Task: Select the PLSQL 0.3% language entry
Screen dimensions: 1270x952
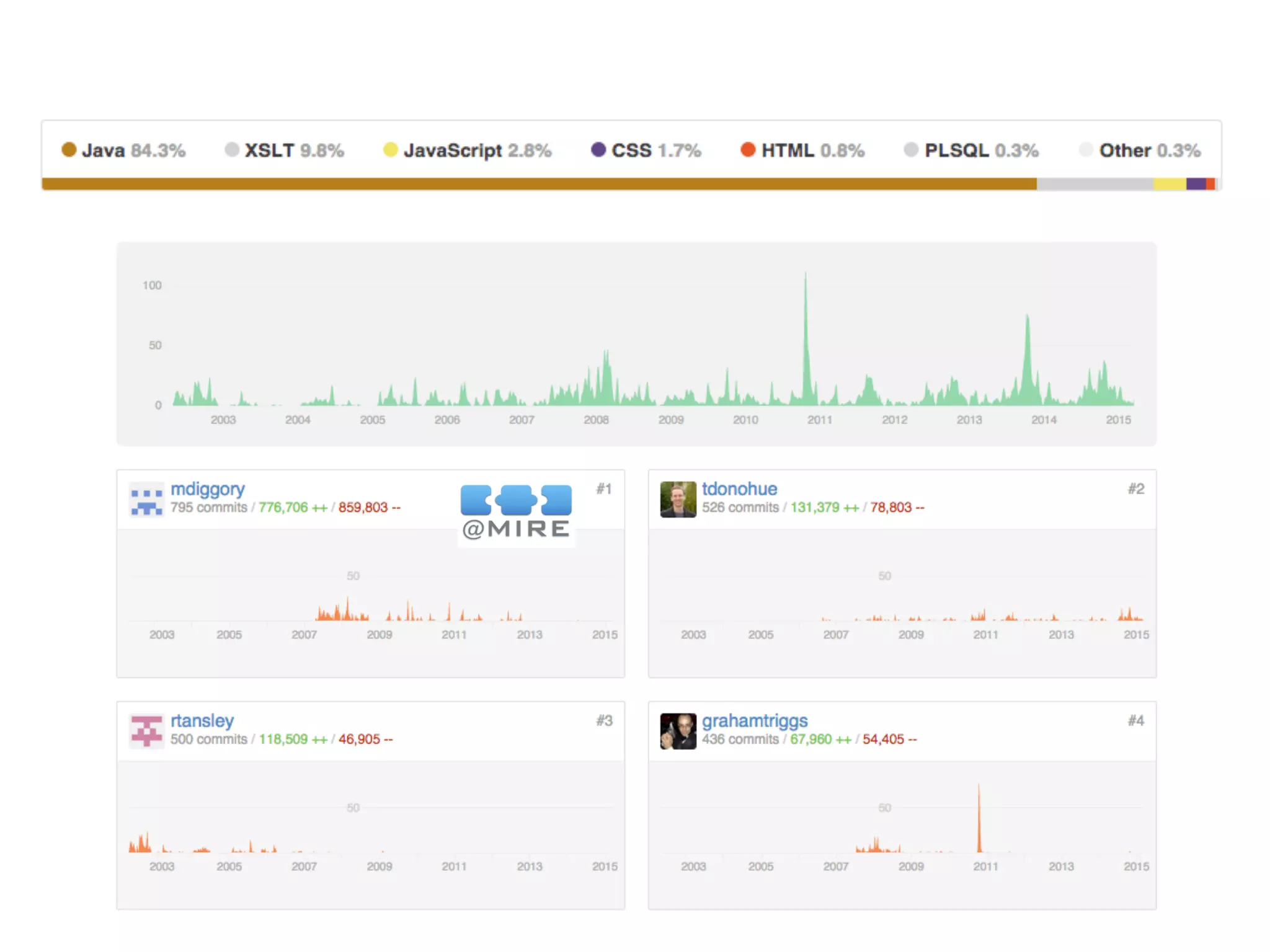Action: [972, 151]
